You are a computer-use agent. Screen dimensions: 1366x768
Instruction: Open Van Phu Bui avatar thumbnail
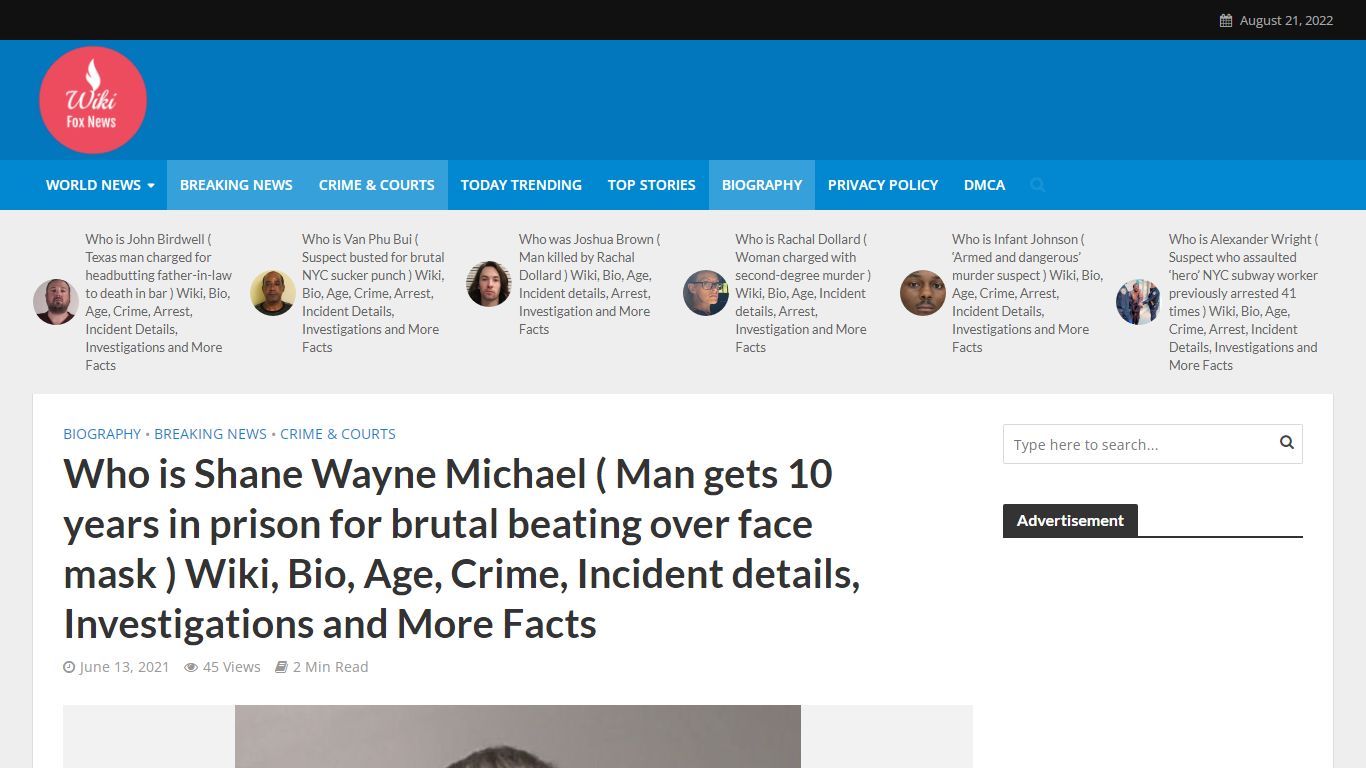(273, 293)
